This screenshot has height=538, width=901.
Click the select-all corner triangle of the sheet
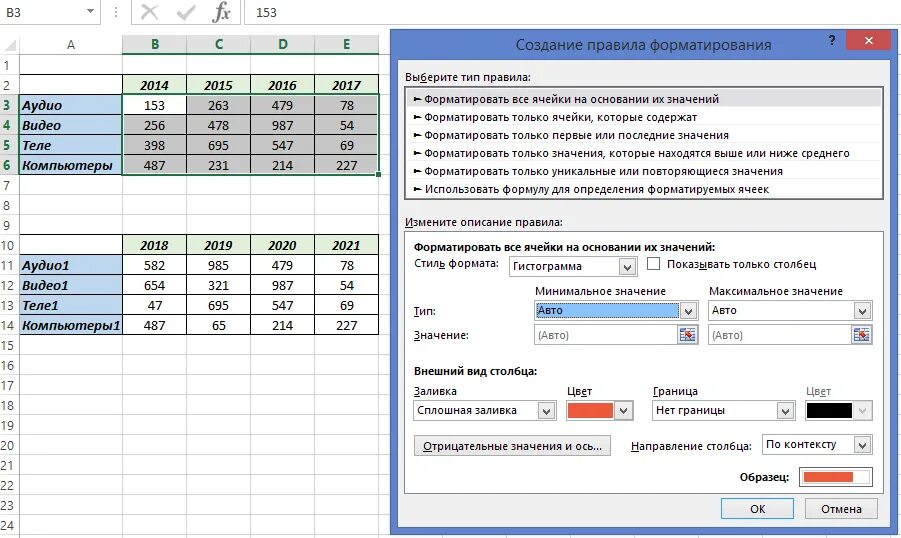tap(10, 44)
